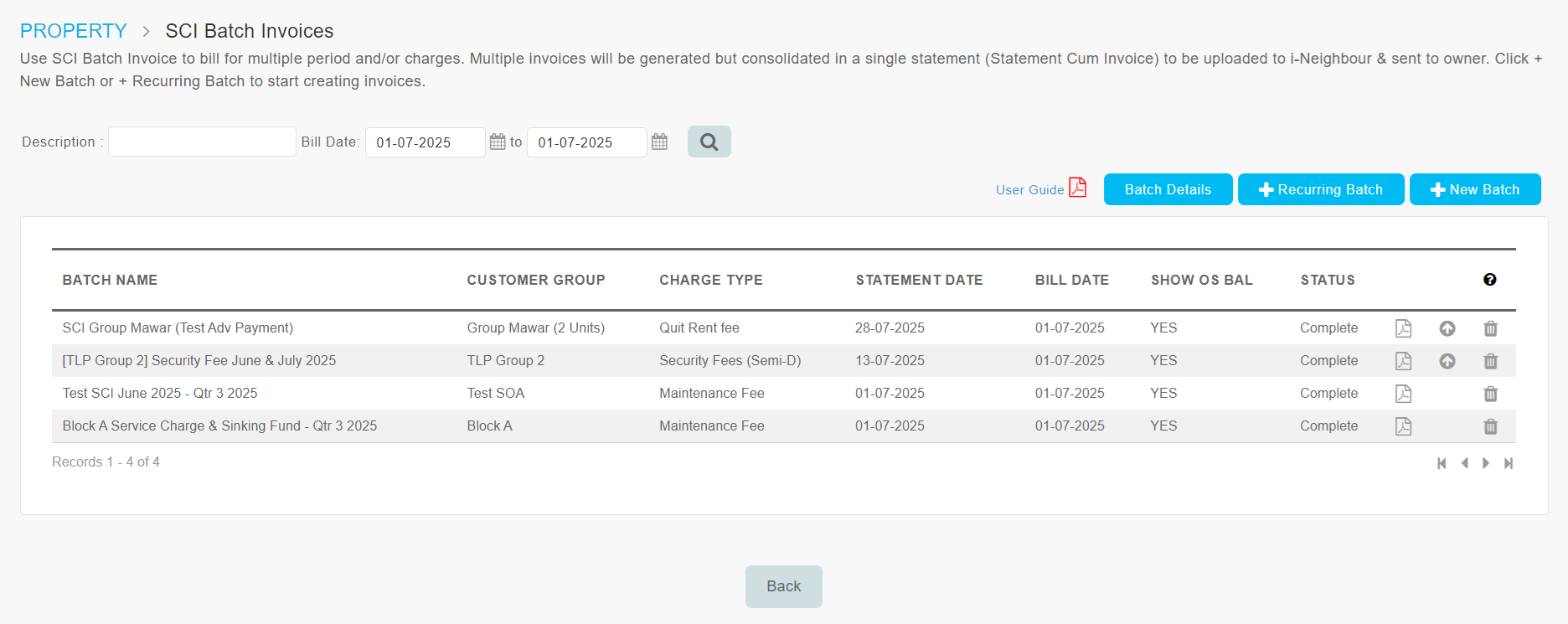Click the help question mark icon in table header
The width and height of the screenshot is (1568, 624).
[x=1489, y=280]
